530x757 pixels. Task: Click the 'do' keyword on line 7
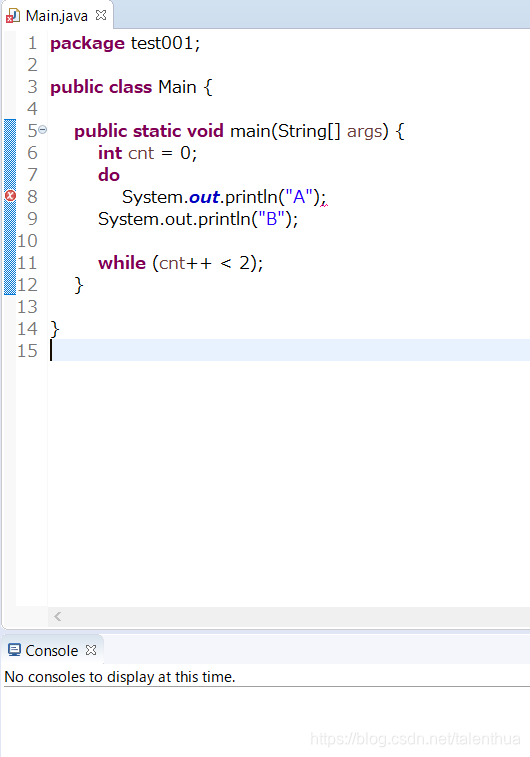pyautogui.click(x=109, y=175)
